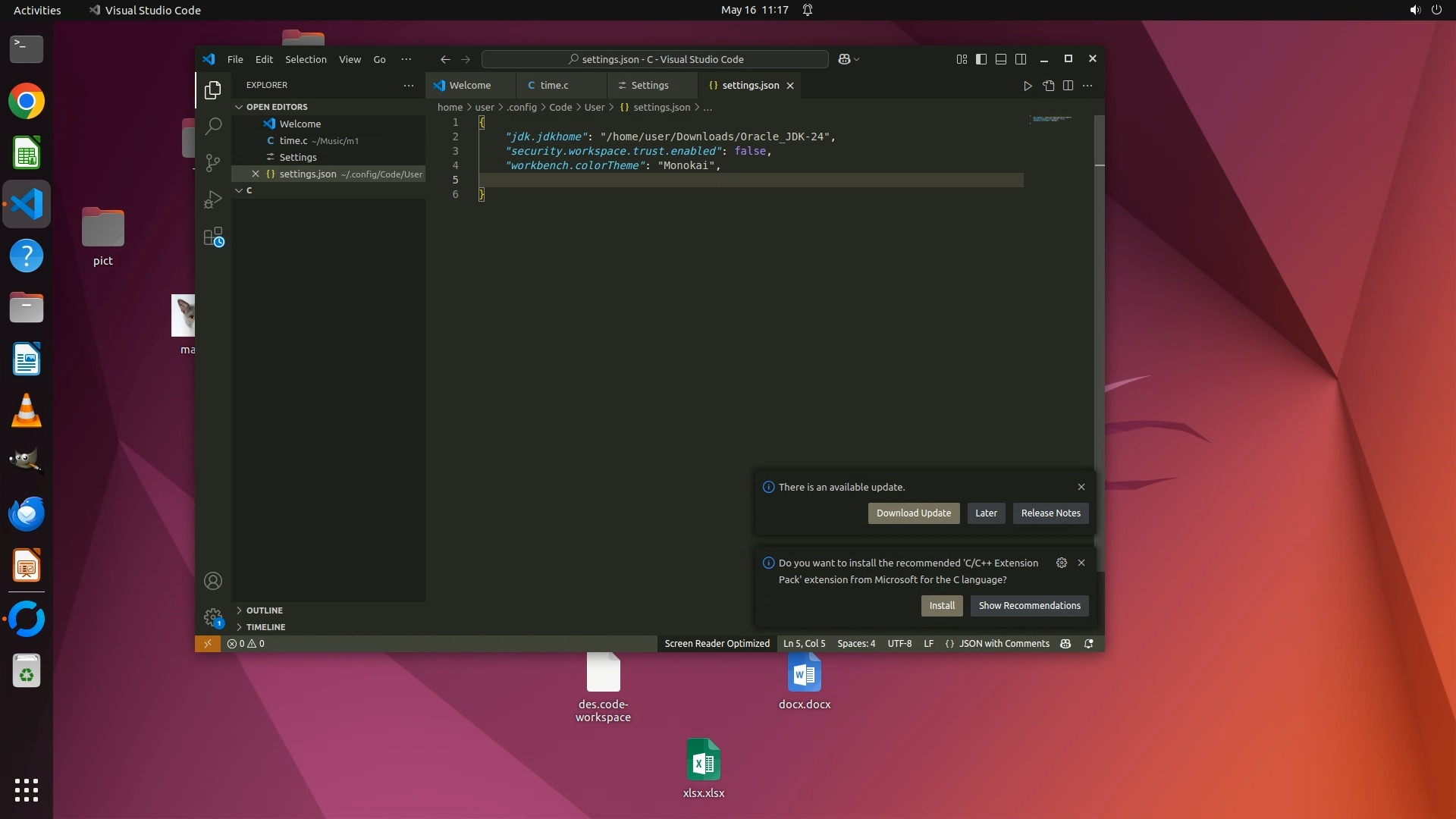Open Run and Debug view

click(x=213, y=200)
